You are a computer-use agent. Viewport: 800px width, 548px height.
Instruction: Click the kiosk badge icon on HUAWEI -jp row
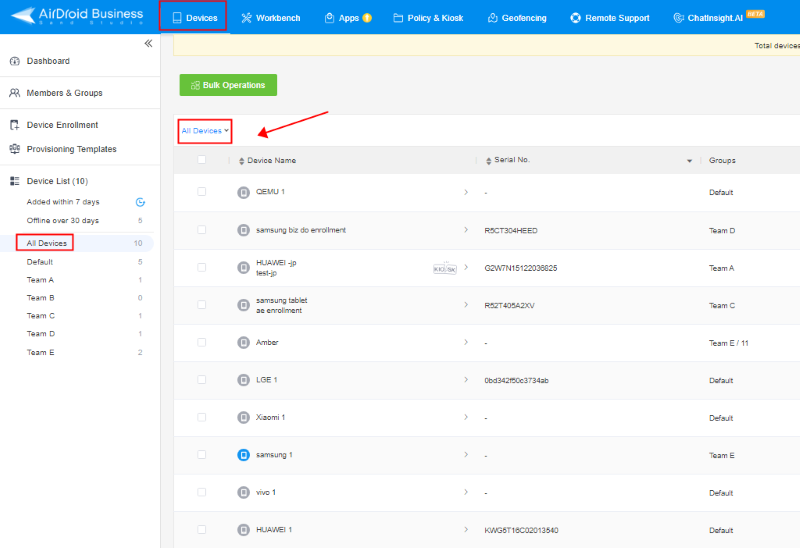click(x=444, y=268)
